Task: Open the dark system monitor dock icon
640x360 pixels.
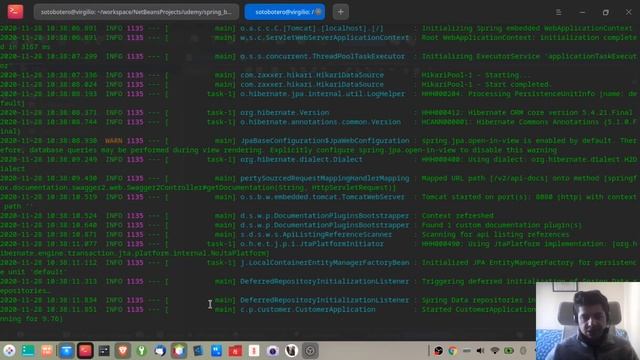Action: (104, 351)
